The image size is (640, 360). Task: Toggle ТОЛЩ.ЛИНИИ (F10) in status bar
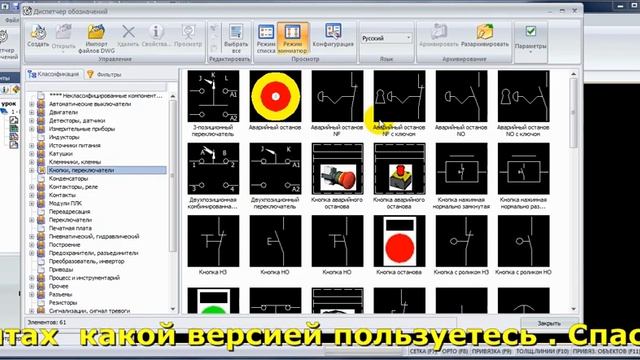(x=542, y=351)
